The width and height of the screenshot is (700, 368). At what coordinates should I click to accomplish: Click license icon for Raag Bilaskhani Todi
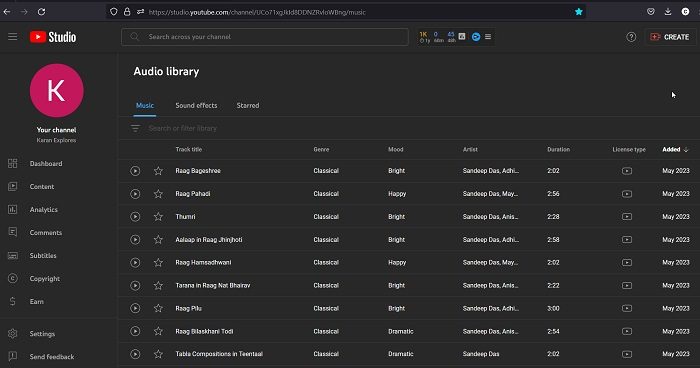(x=627, y=331)
